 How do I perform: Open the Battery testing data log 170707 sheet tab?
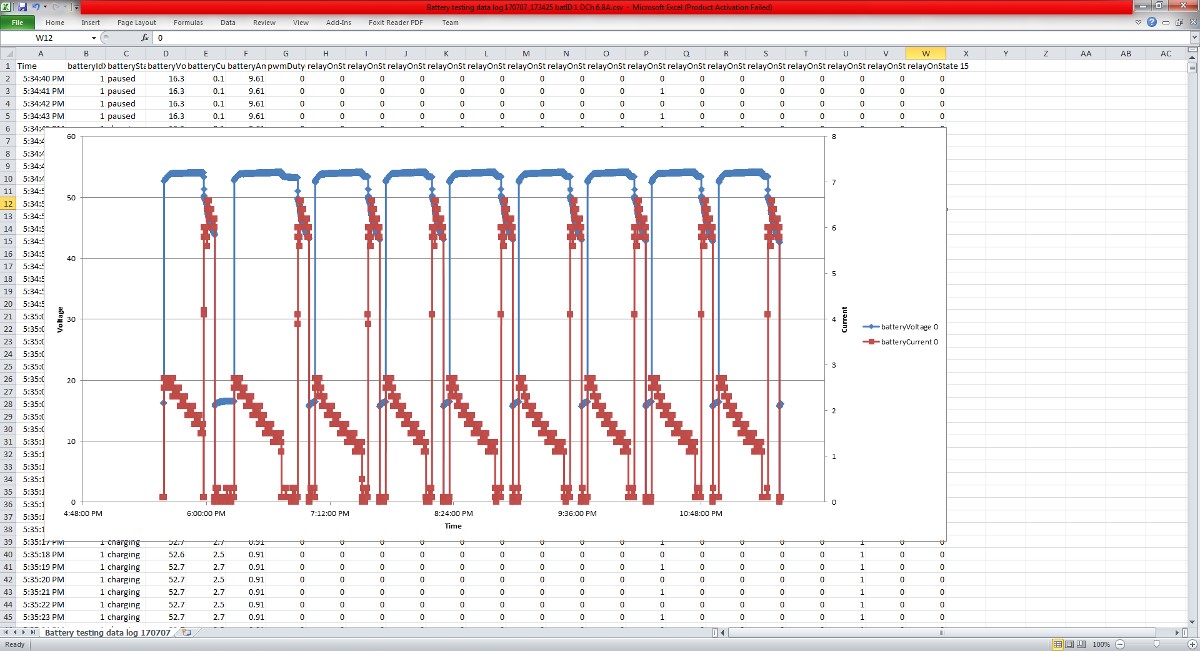click(107, 633)
